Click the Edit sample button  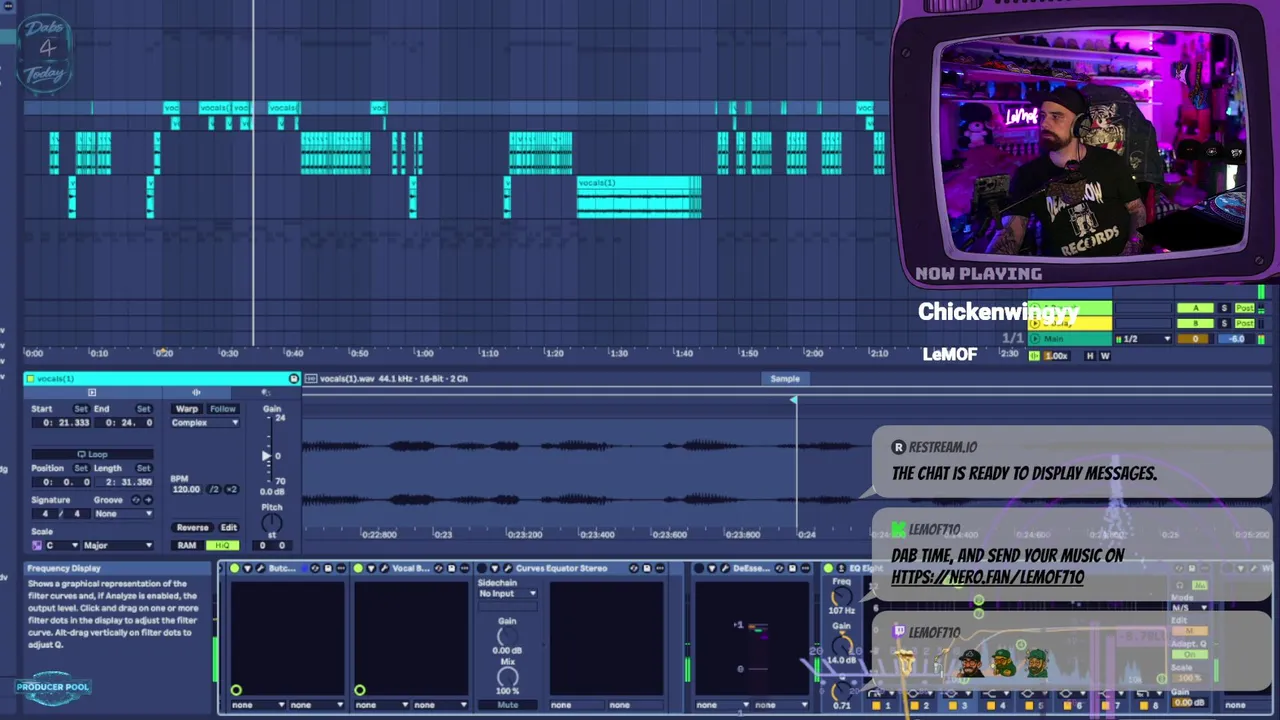229,528
